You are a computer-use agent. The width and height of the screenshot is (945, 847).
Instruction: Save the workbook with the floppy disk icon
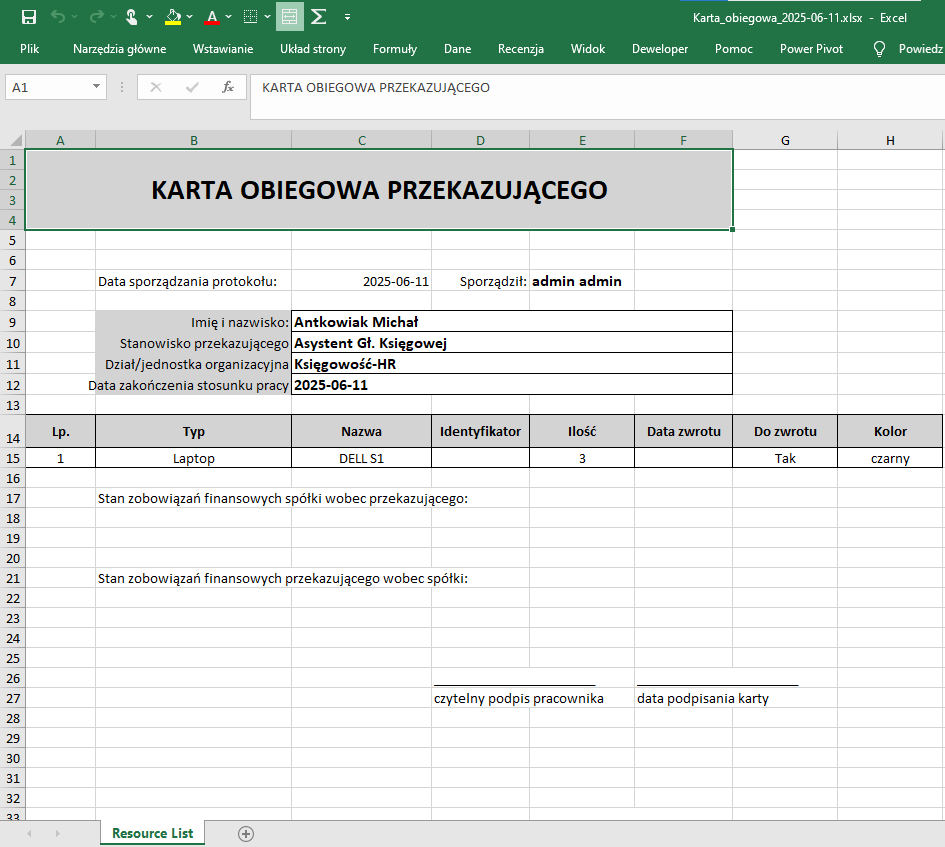(x=28, y=17)
